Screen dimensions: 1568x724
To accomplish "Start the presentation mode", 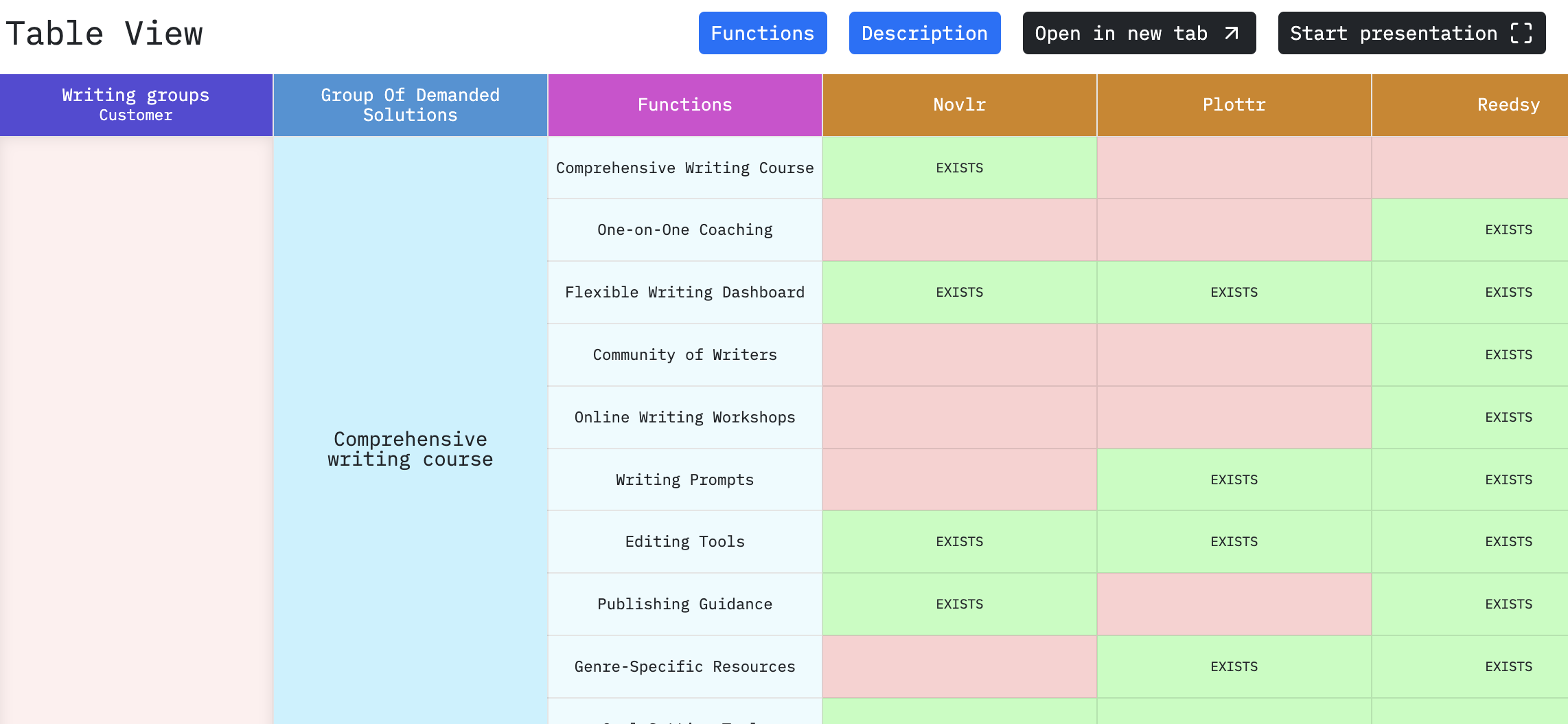I will [x=1411, y=32].
